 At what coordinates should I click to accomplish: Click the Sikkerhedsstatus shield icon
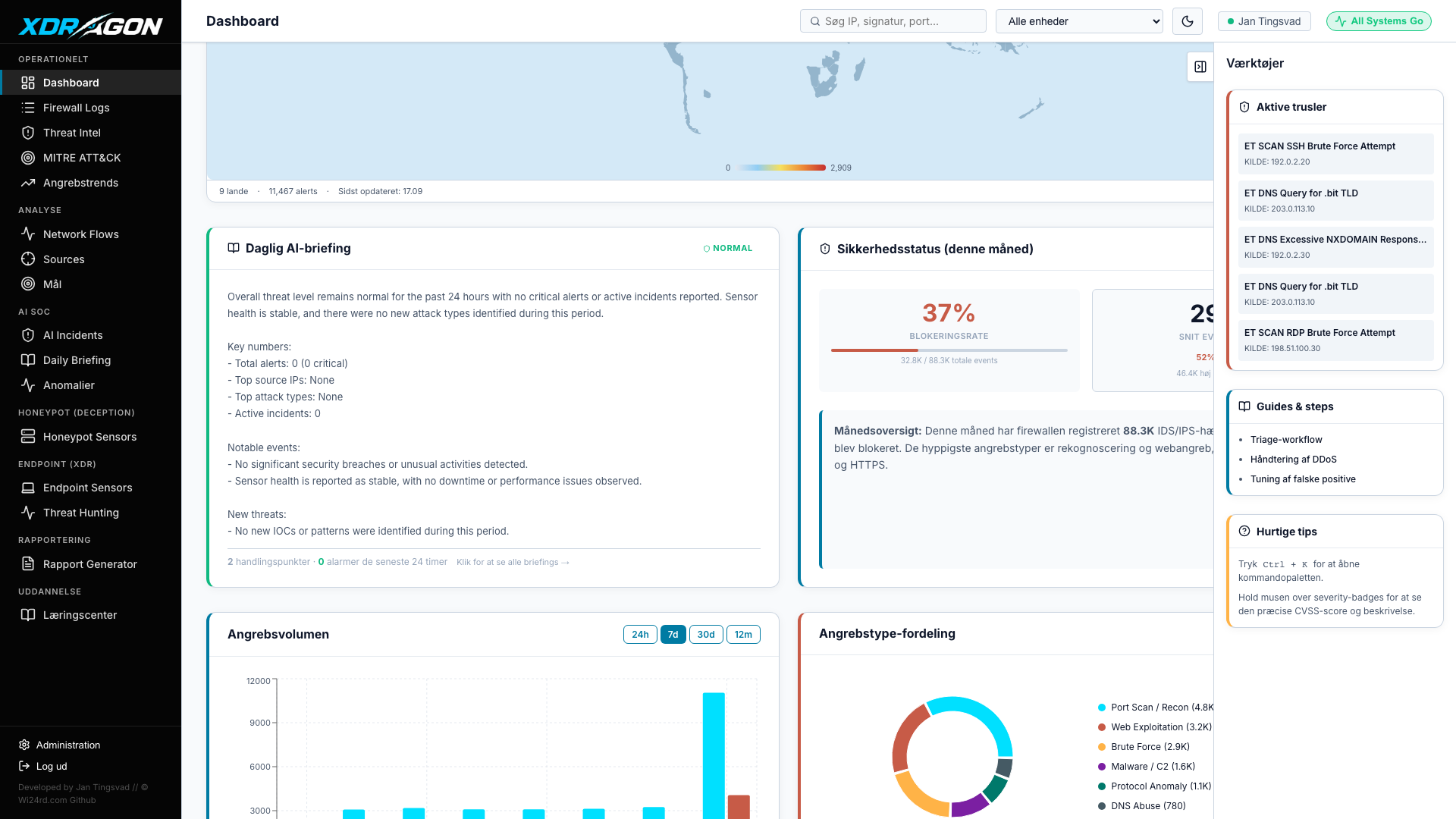pos(825,249)
